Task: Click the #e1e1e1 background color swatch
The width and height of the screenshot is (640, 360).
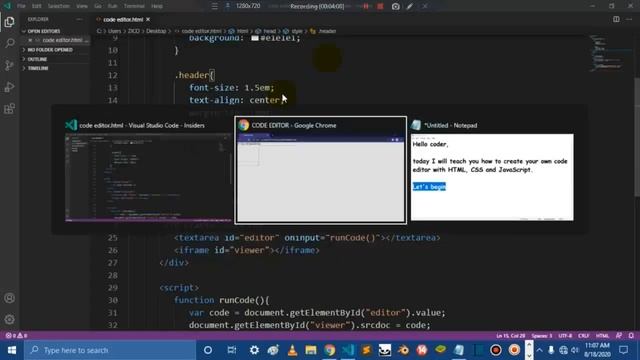Action: [255, 38]
